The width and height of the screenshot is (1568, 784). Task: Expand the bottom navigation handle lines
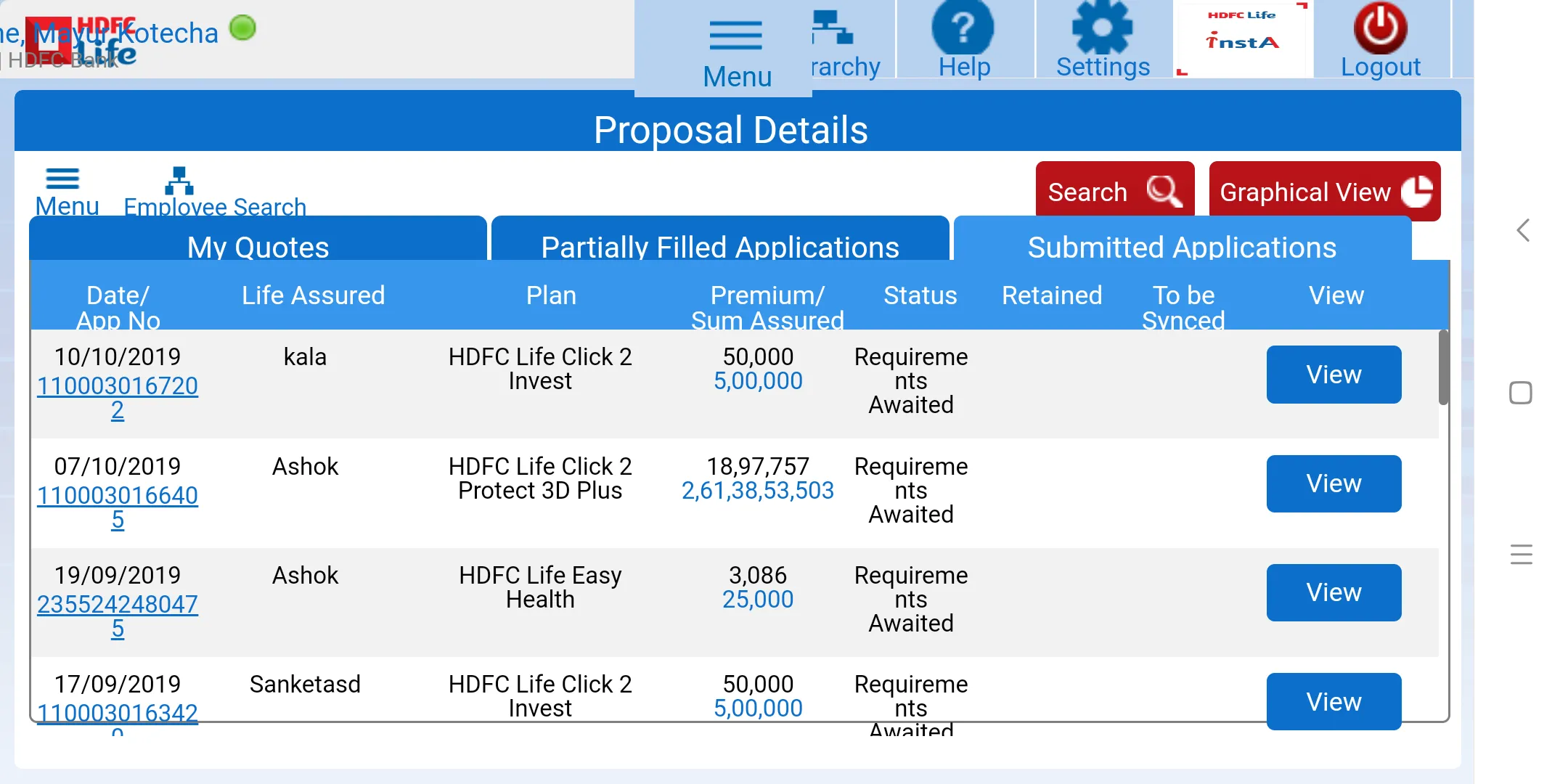(1521, 555)
